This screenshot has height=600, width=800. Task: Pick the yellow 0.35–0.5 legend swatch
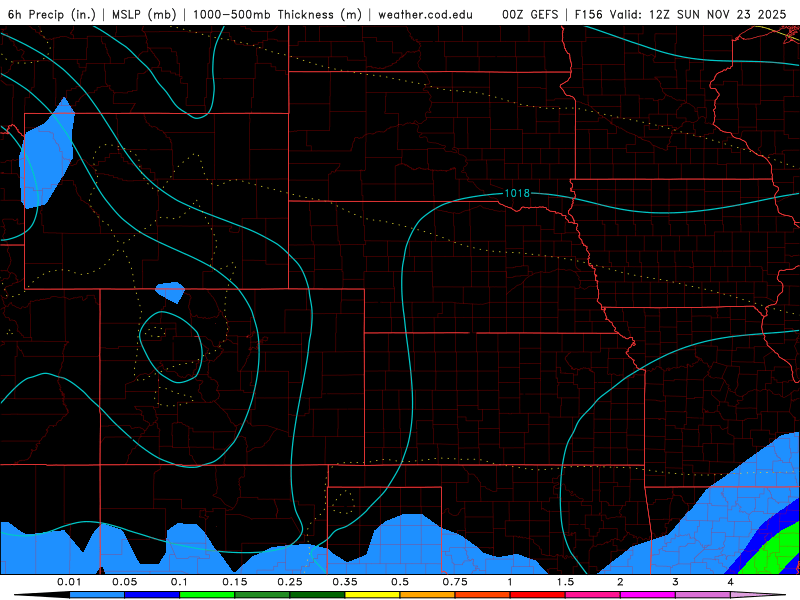(x=373, y=595)
